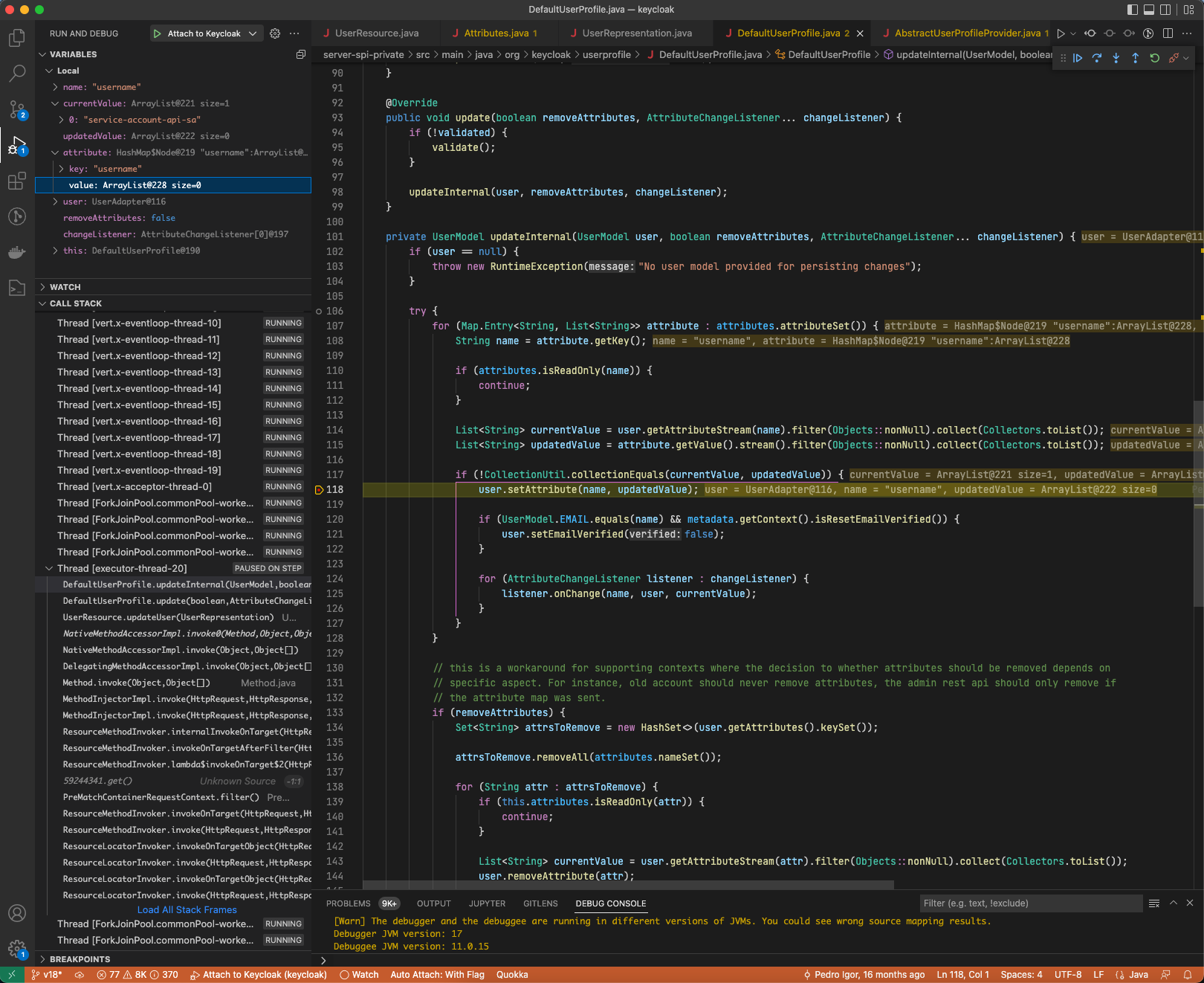The width and height of the screenshot is (1204, 983).
Task: Click the Step Into debug icon
Action: coord(1116,58)
